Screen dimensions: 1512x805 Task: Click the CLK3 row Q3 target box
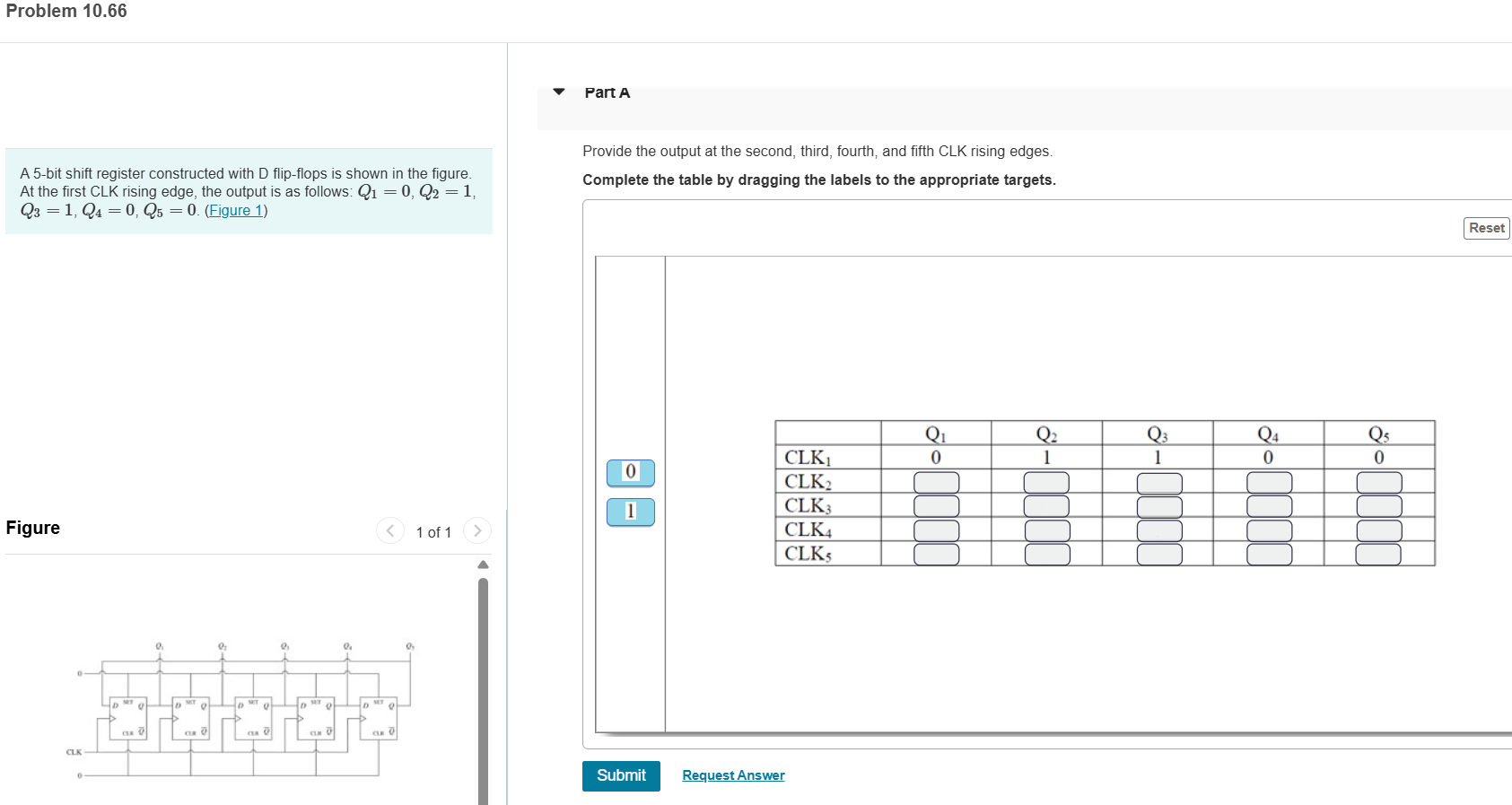click(1158, 506)
